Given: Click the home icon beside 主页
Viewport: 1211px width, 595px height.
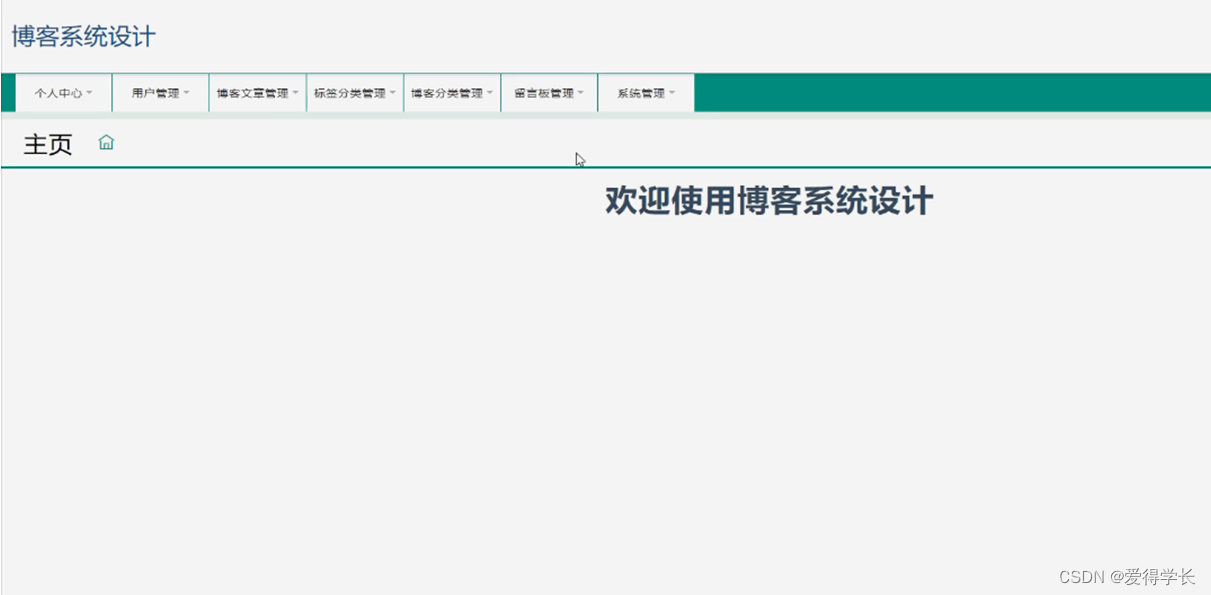Looking at the screenshot, I should 106,143.
